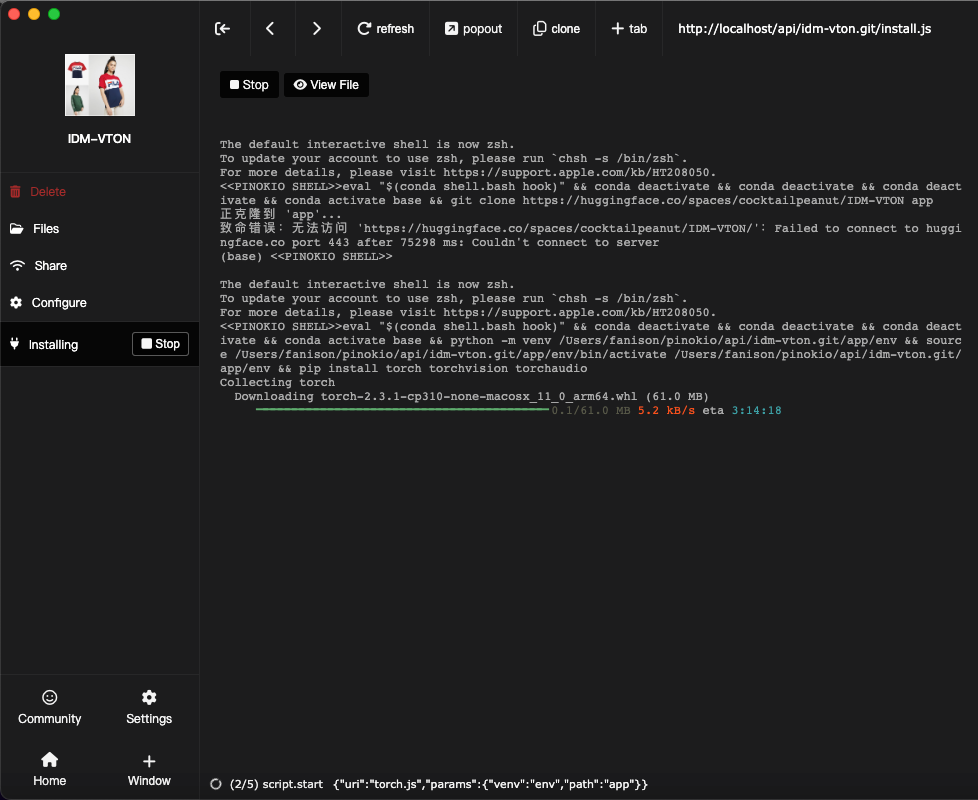
Task: Click the collapse sidebar arrow icon
Action: [223, 29]
